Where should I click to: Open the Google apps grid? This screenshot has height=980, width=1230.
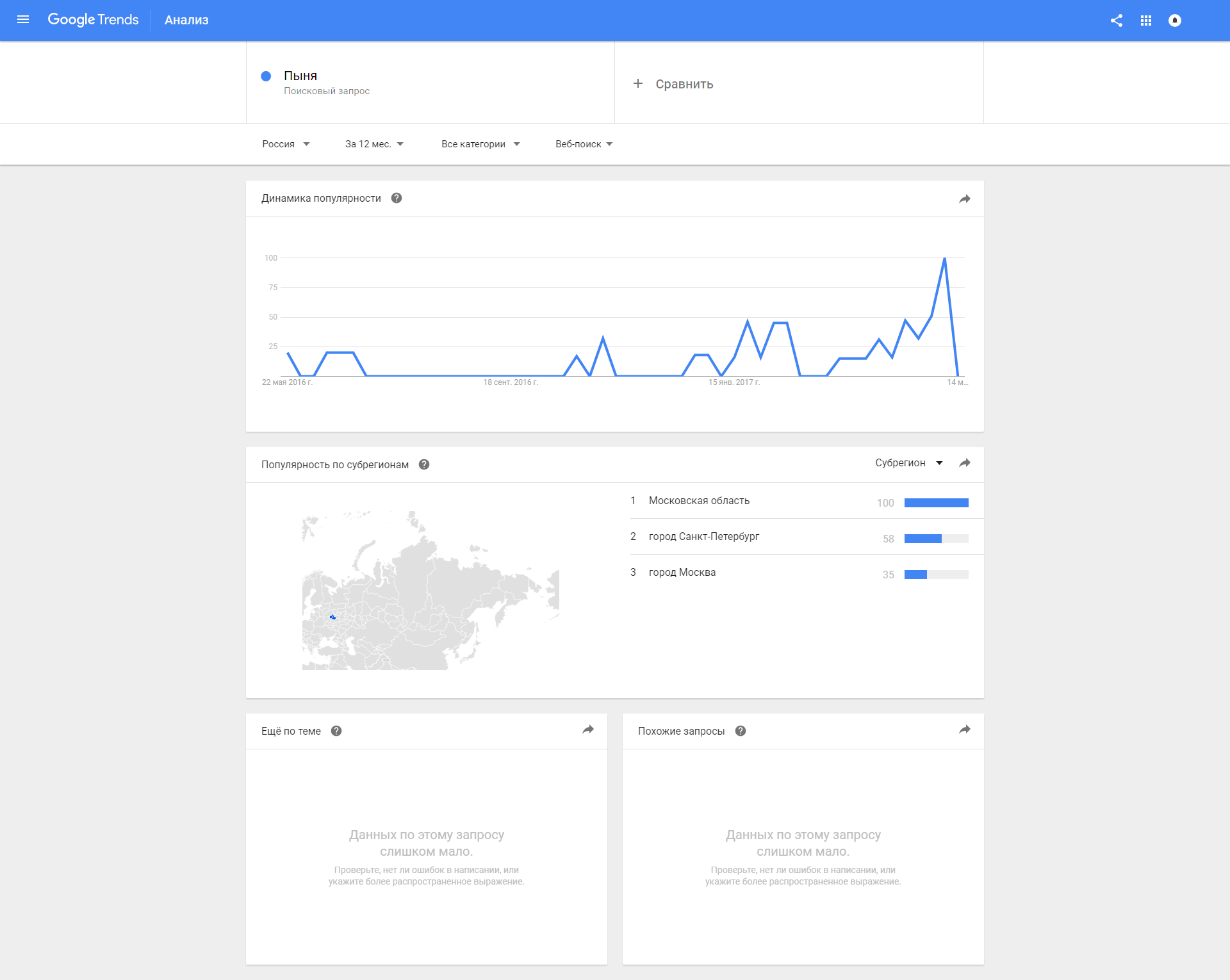pos(1146,20)
